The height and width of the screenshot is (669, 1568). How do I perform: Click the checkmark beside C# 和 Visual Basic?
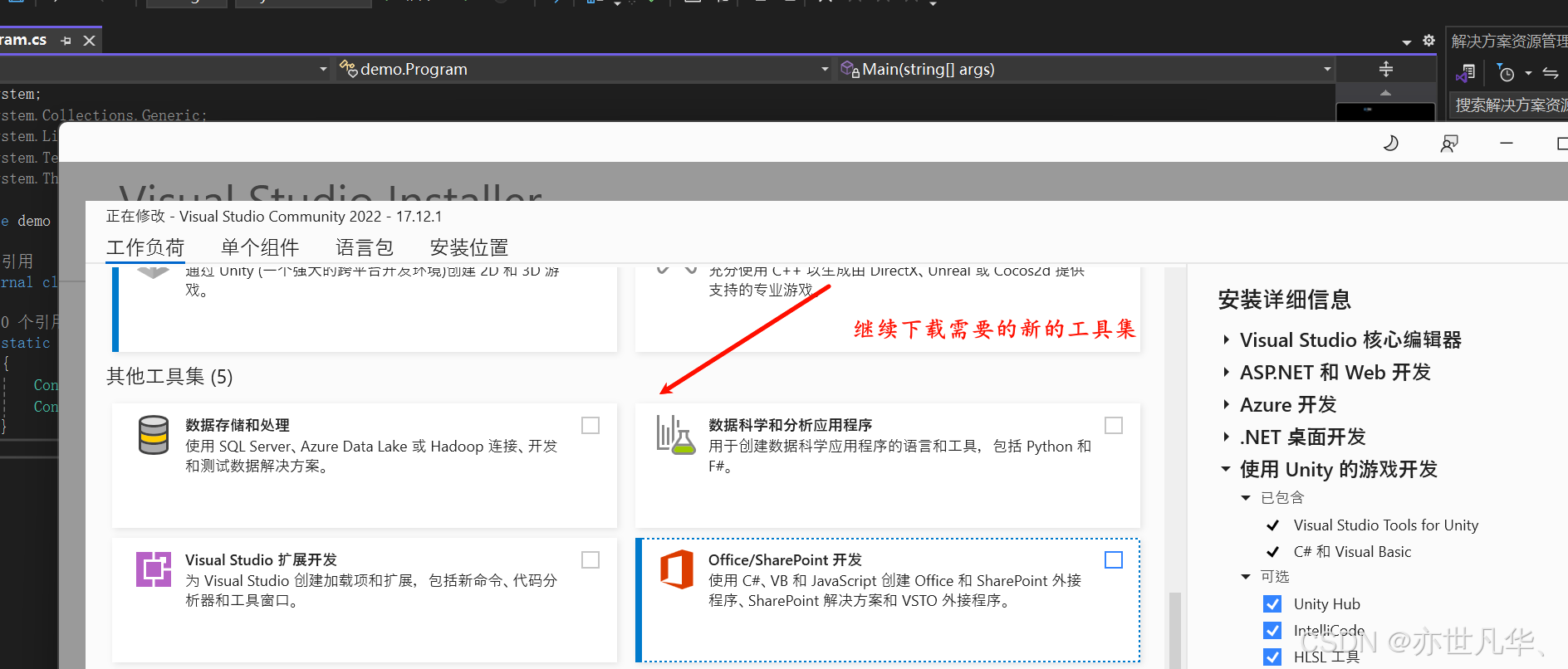pyautogui.click(x=1272, y=552)
